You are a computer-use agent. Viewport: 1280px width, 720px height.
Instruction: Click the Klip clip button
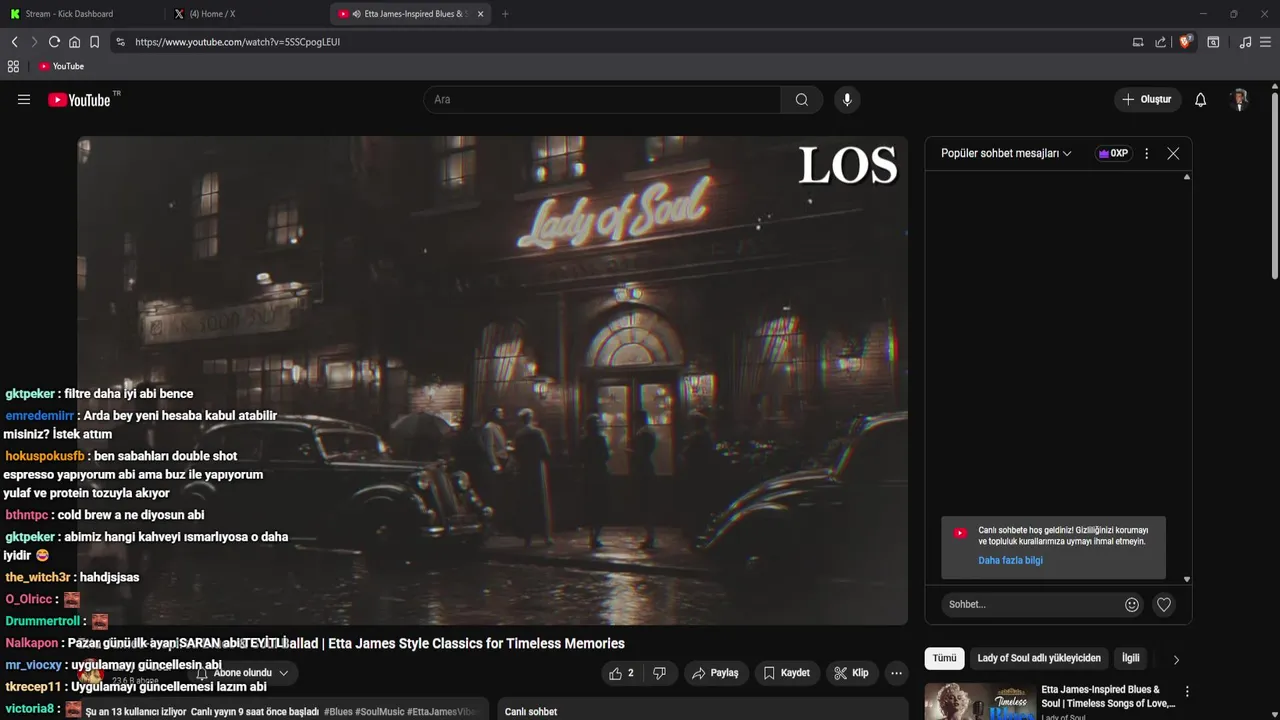[851, 673]
